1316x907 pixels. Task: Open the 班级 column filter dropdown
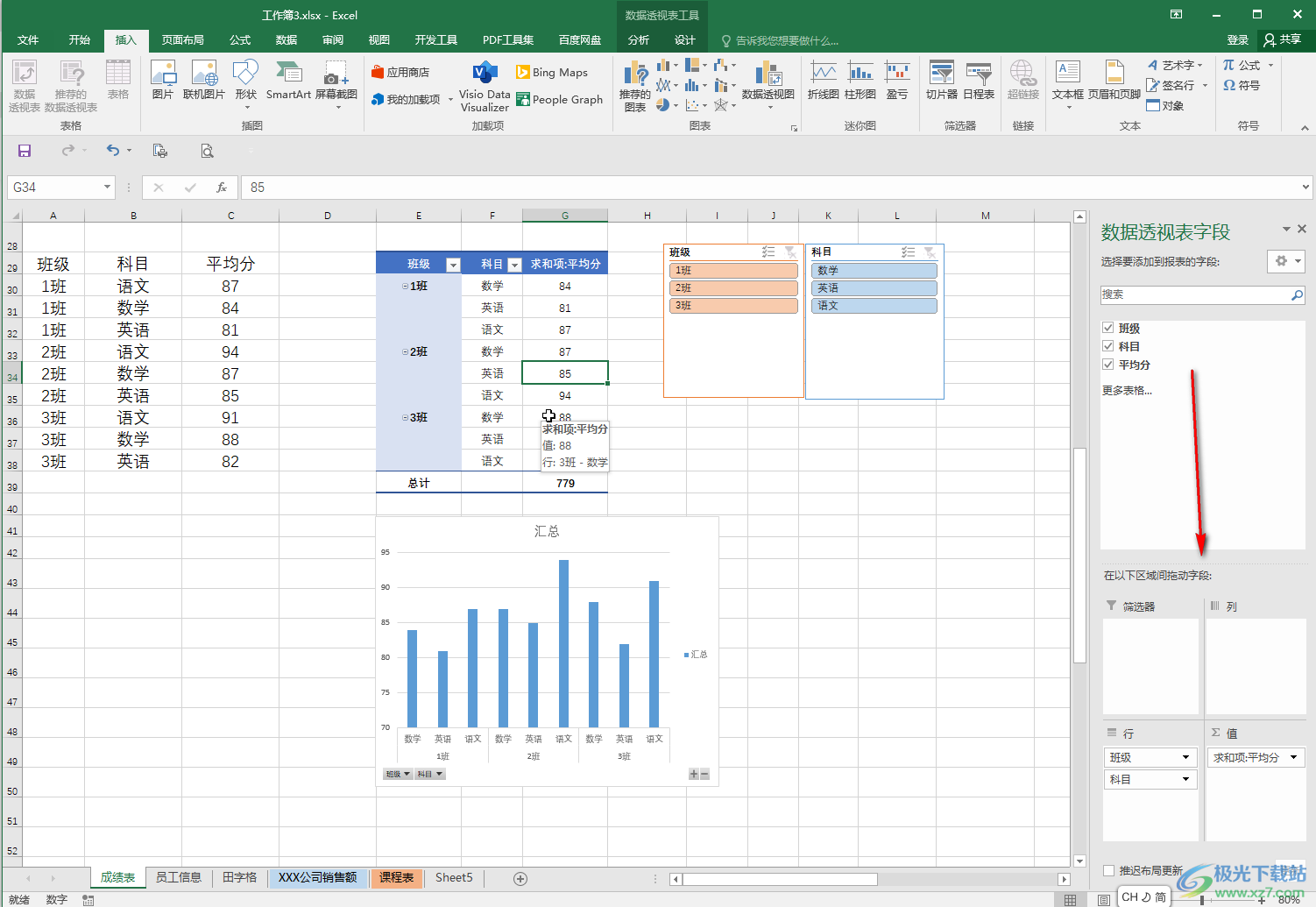point(453,265)
